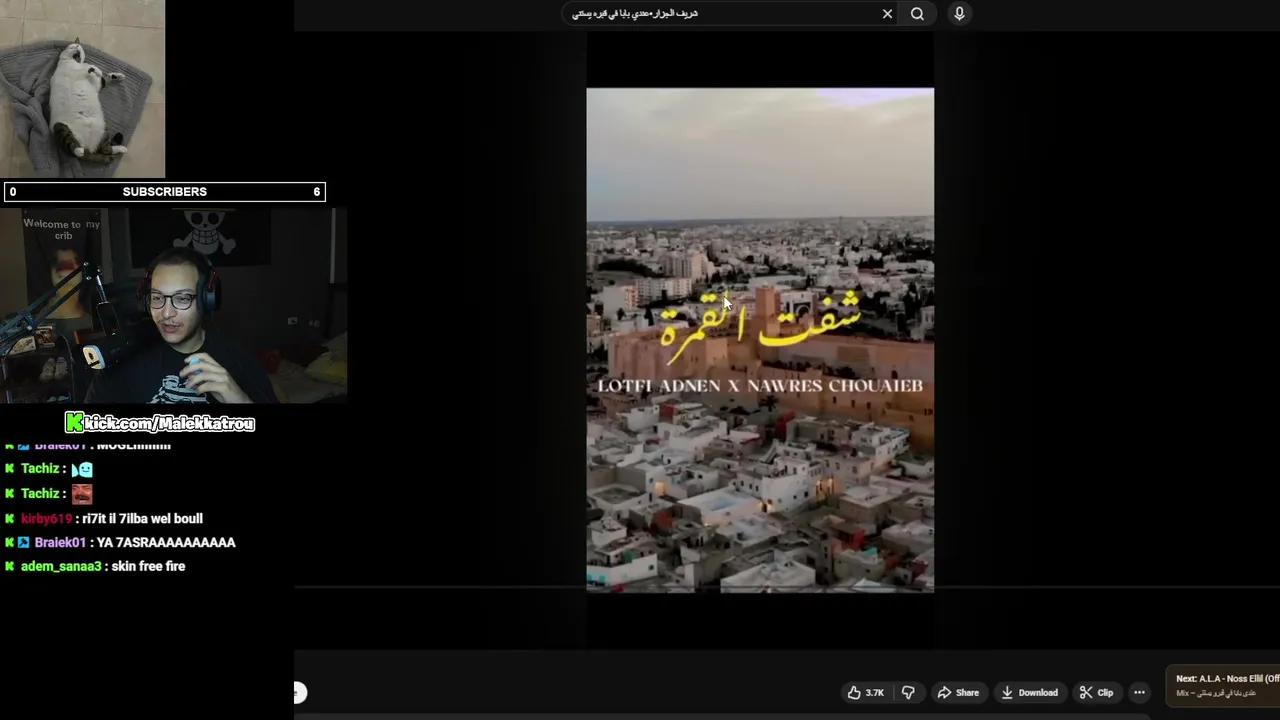Click chat message YA 7ASRAAAAAAAAAA
Image resolution: width=1280 pixels, height=720 pixels.
[166, 542]
